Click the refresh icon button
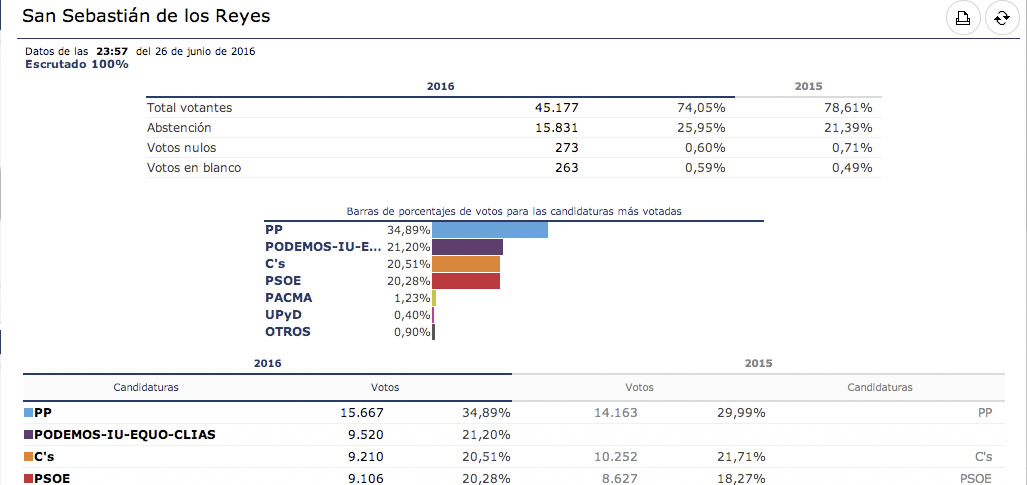The width and height of the screenshot is (1027, 485). (1001, 18)
